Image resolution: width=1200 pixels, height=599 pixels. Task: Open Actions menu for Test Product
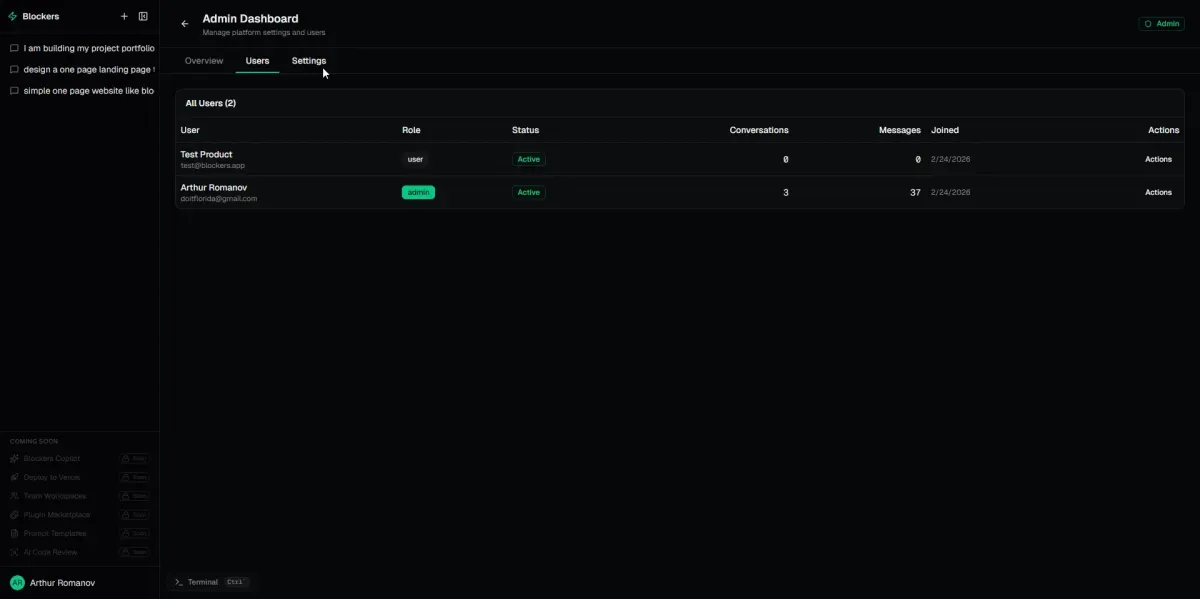[x=1158, y=159]
